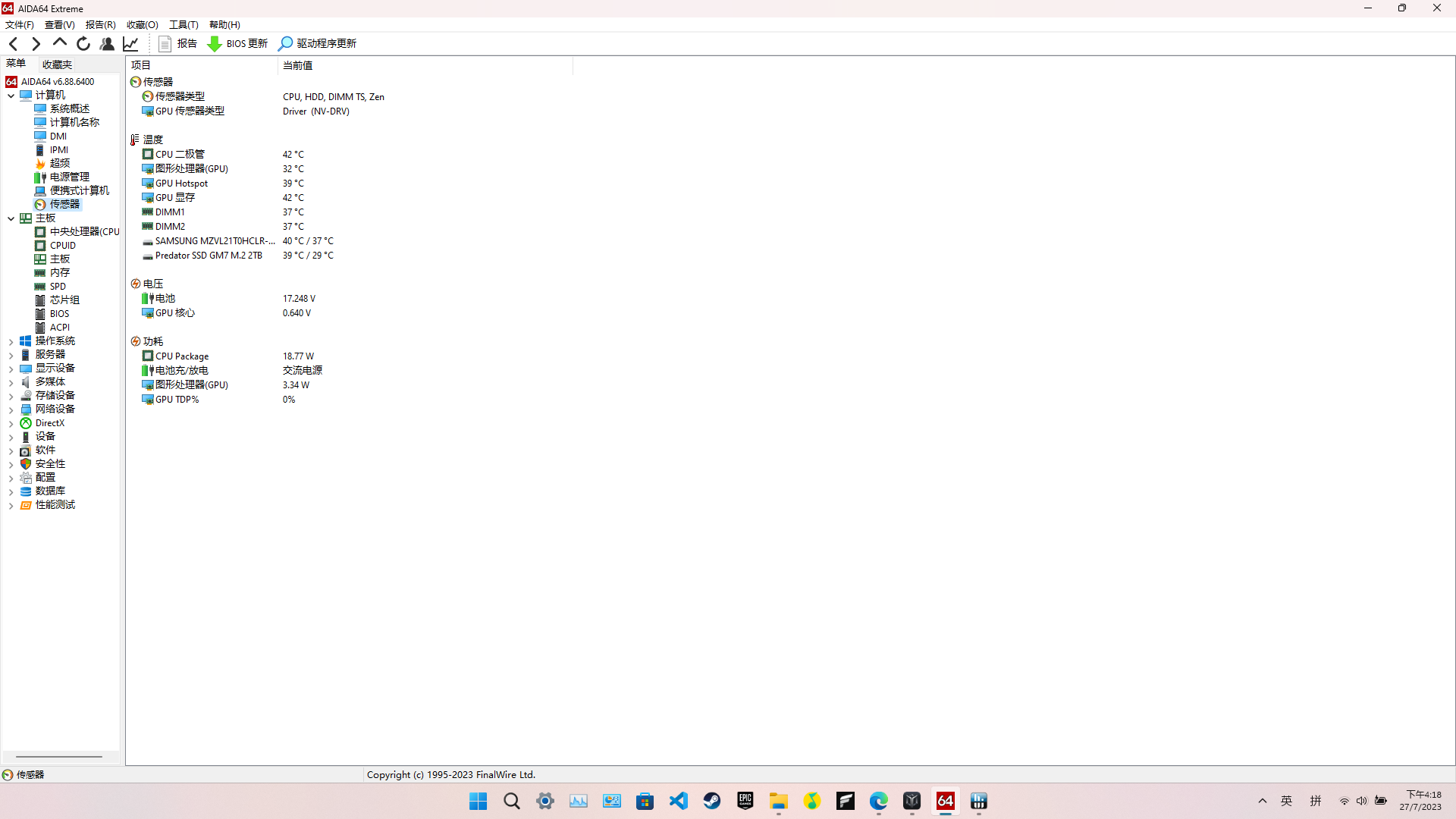Open the 帮助(H) menu
Viewport: 1456px width, 819px height.
224,25
